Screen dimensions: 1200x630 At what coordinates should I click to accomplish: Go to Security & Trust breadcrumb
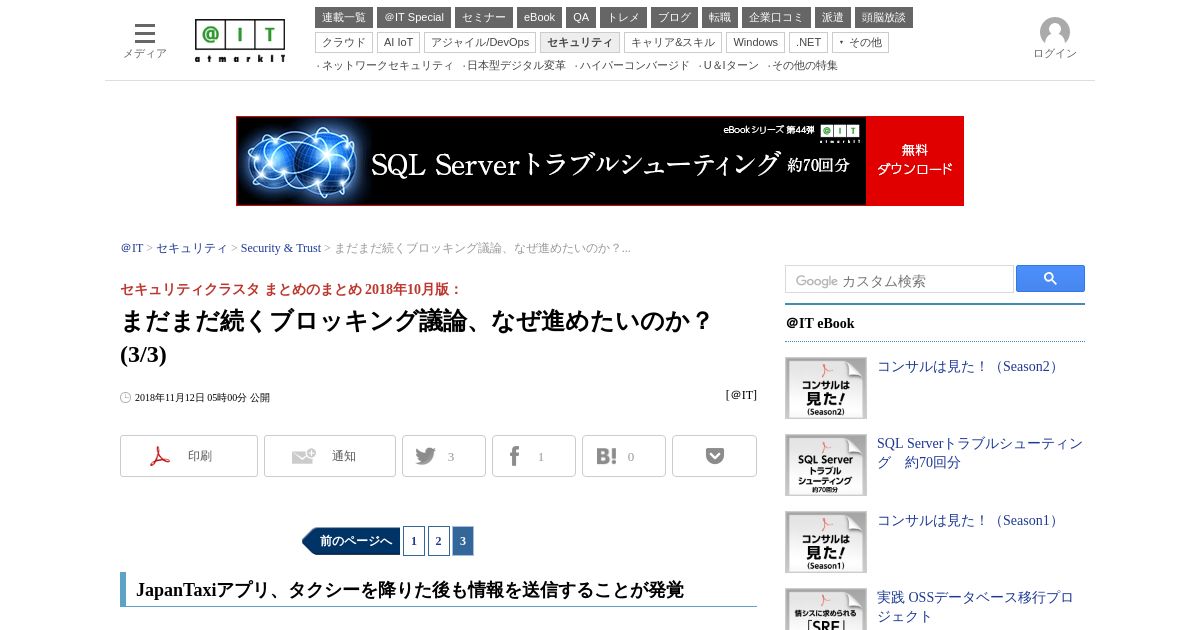click(281, 248)
